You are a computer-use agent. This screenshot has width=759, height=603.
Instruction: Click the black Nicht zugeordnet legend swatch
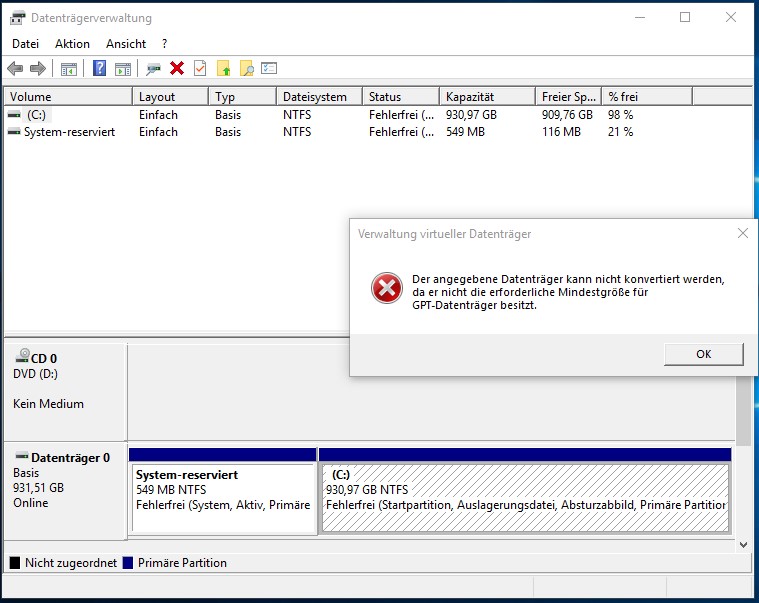[x=15, y=562]
